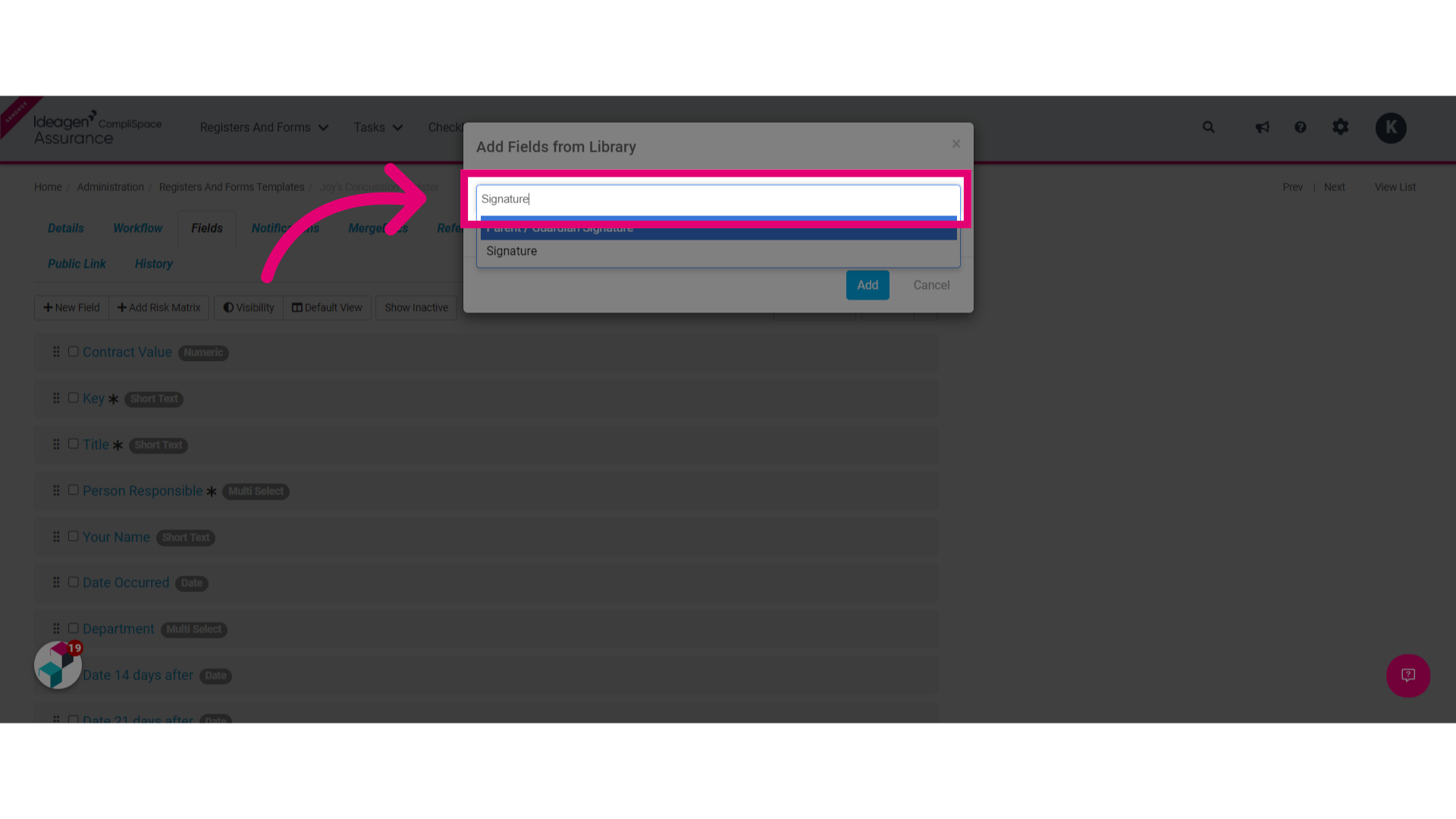Image resolution: width=1456 pixels, height=819 pixels.
Task: Open the Key field link
Action: [x=93, y=399]
